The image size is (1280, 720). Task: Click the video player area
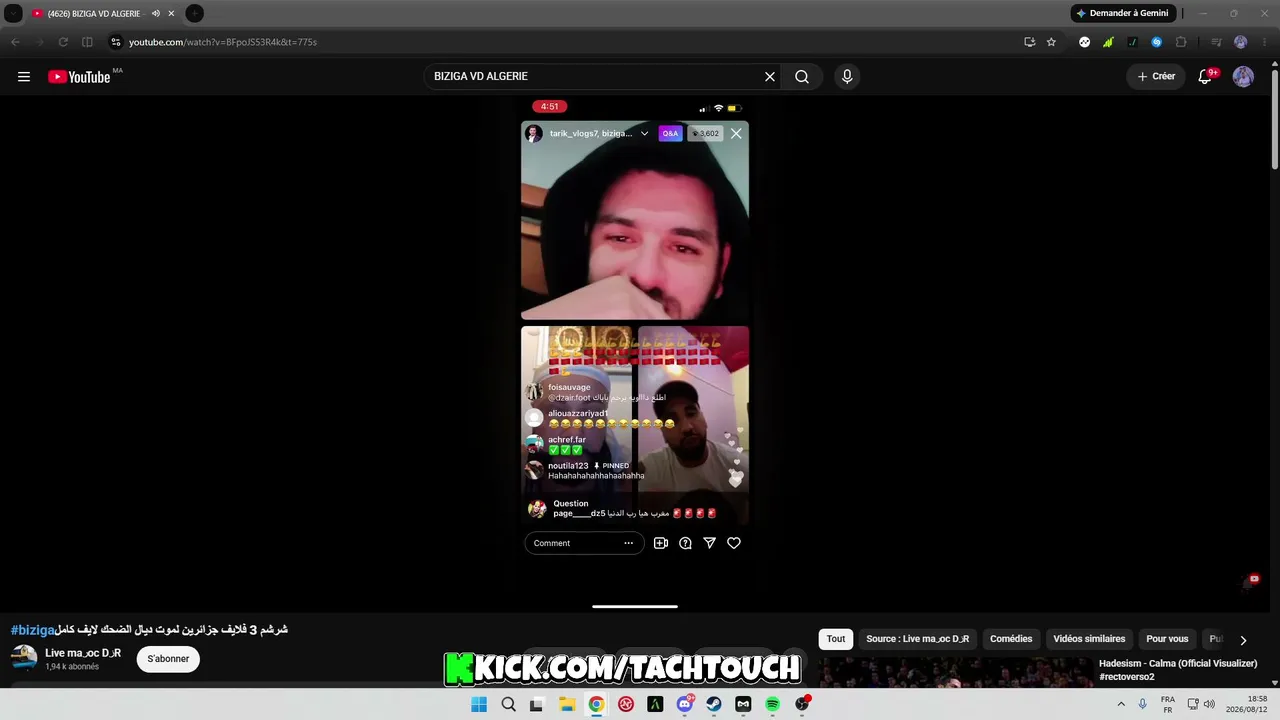point(635,352)
